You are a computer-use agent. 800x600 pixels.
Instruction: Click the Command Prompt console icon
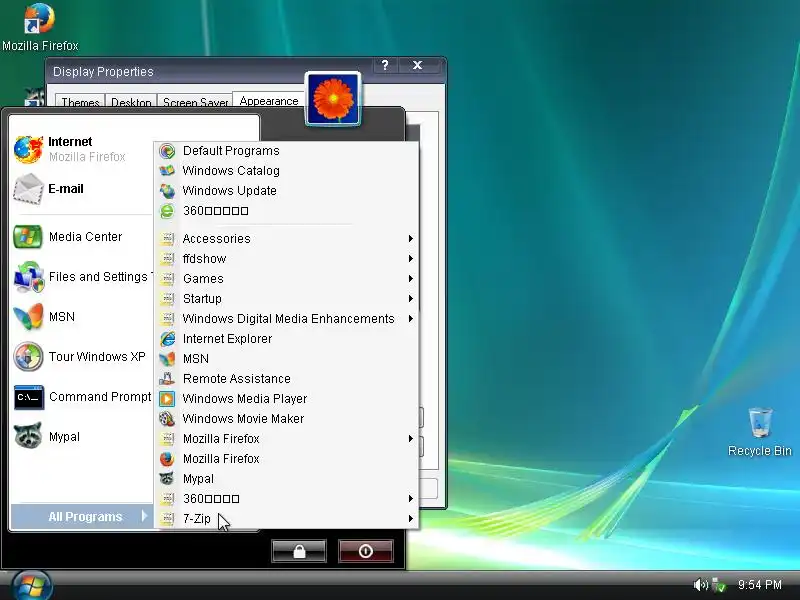point(29,397)
